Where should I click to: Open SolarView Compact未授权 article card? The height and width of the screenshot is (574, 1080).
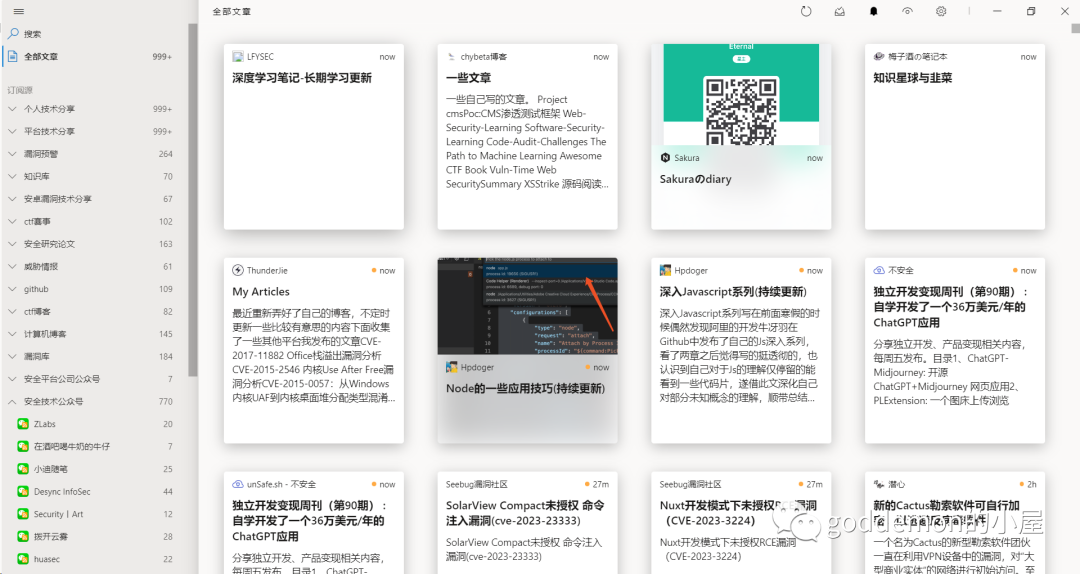click(x=528, y=523)
